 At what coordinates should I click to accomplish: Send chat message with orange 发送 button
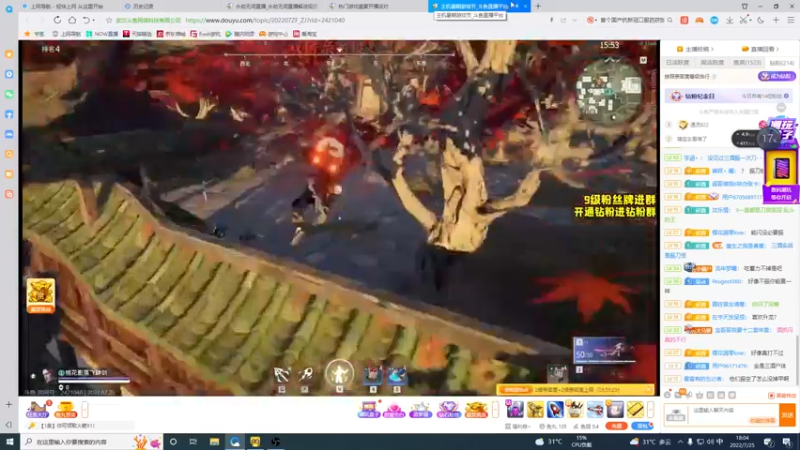787,415
